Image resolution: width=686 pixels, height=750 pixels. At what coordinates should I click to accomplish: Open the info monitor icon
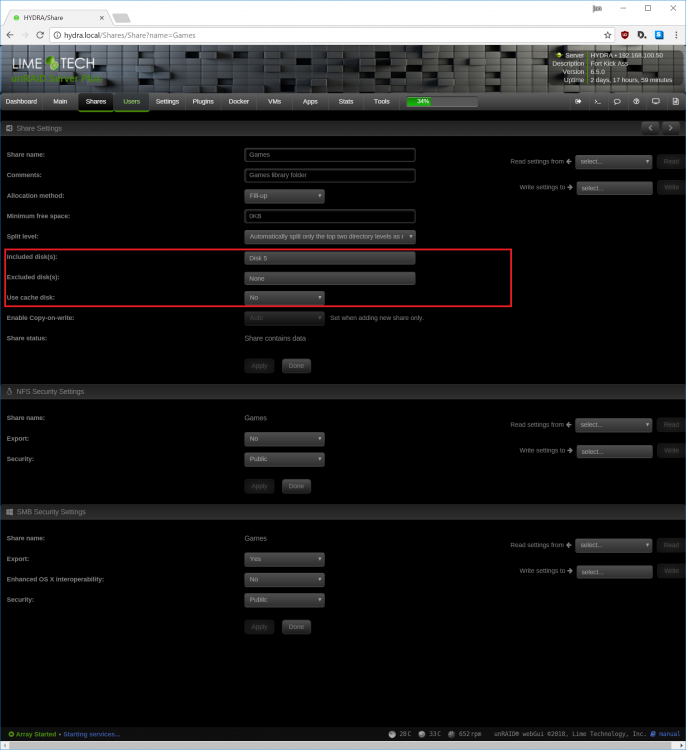pos(656,101)
